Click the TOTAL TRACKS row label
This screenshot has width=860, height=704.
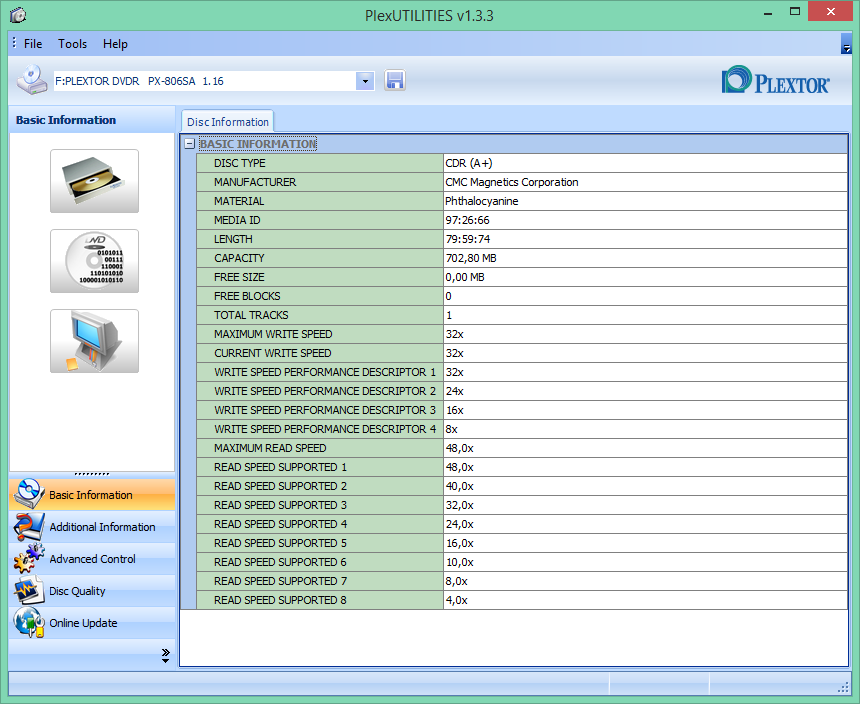pos(251,315)
